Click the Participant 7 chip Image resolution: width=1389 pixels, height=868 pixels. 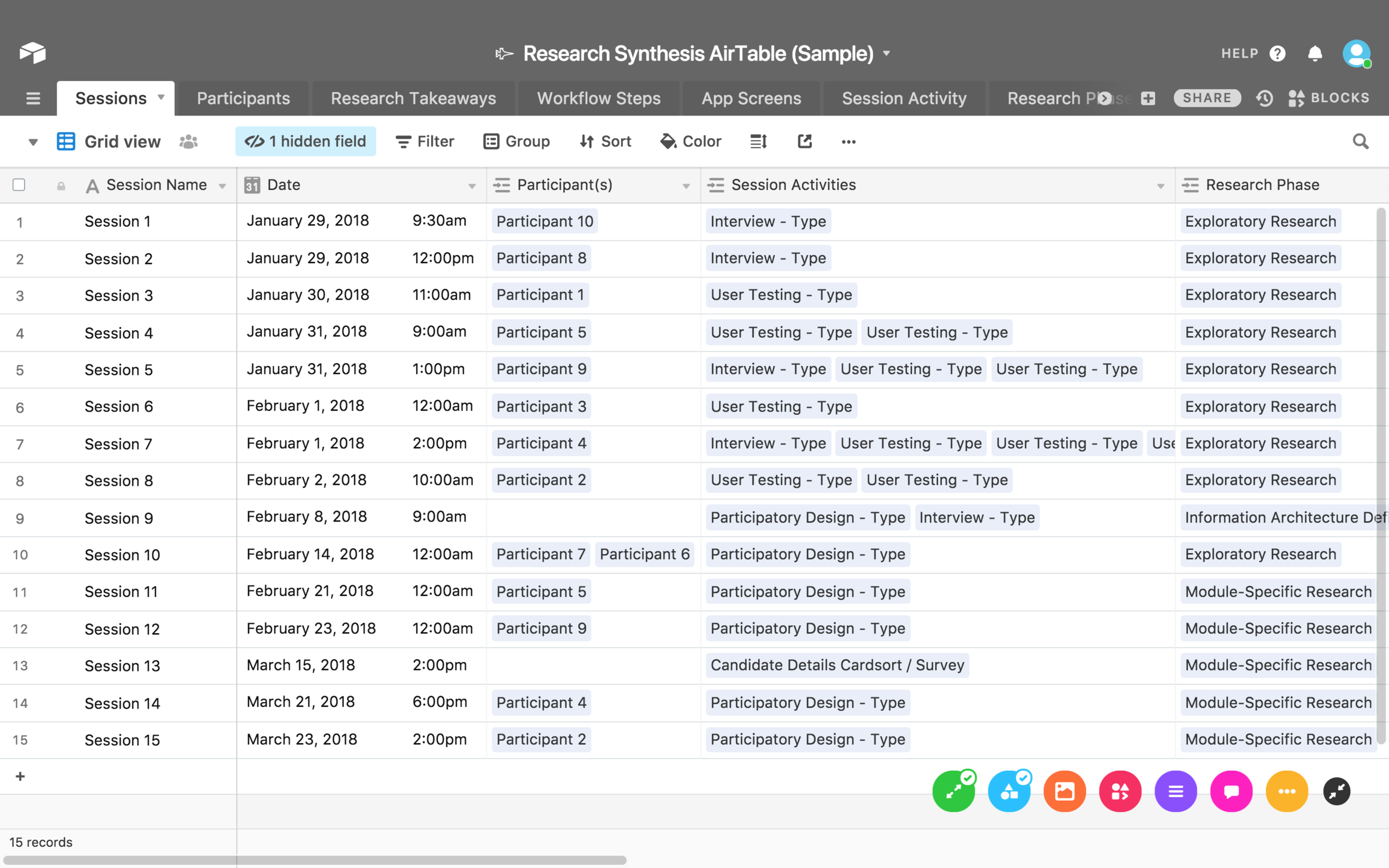[x=541, y=554]
